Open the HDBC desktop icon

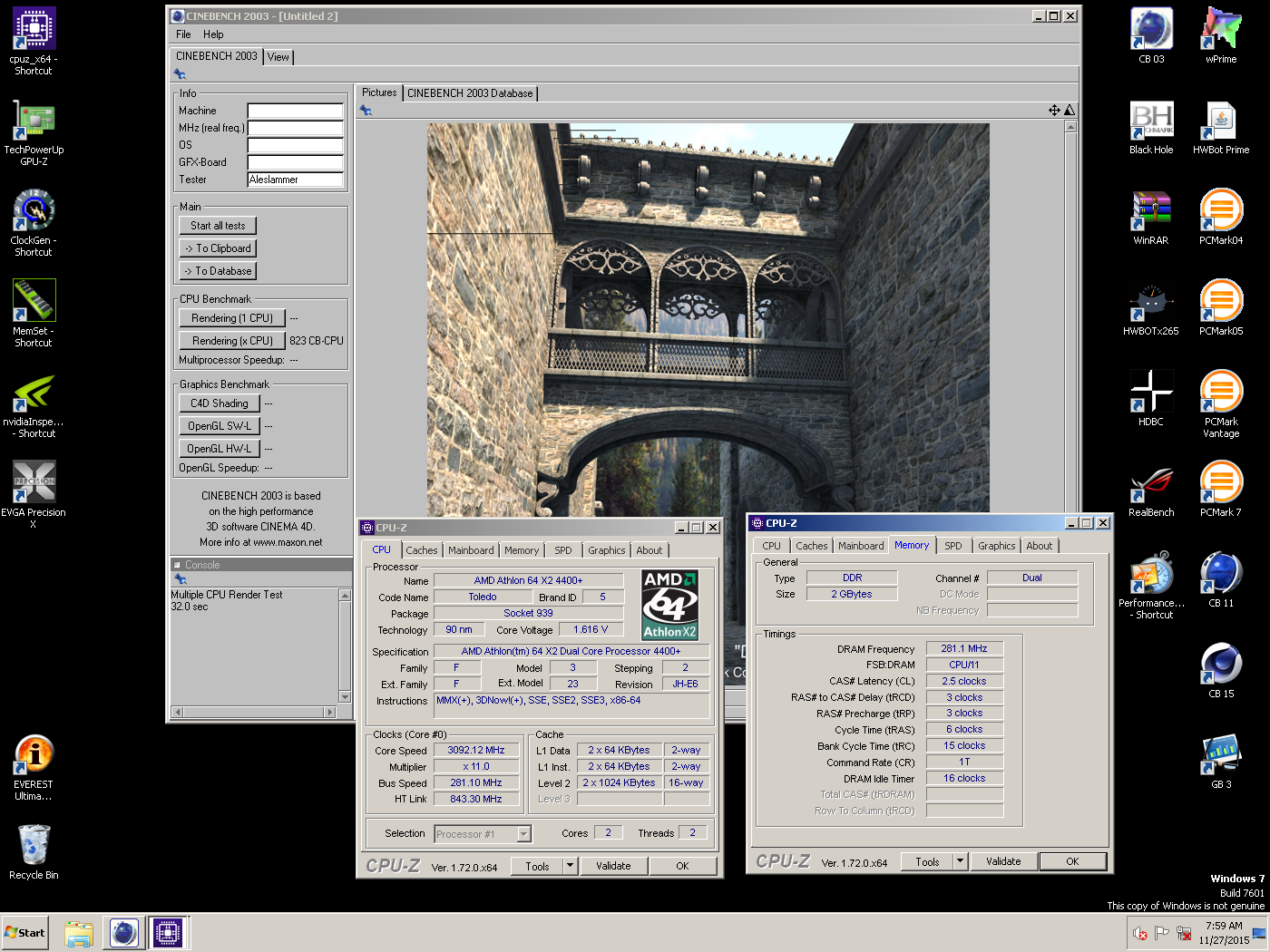point(1151,399)
